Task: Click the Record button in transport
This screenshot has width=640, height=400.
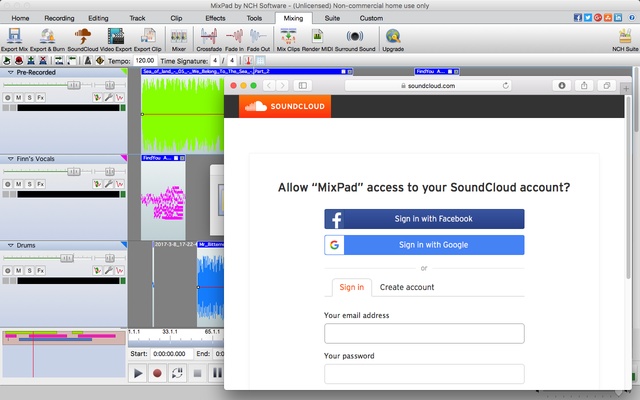Action: (x=158, y=373)
